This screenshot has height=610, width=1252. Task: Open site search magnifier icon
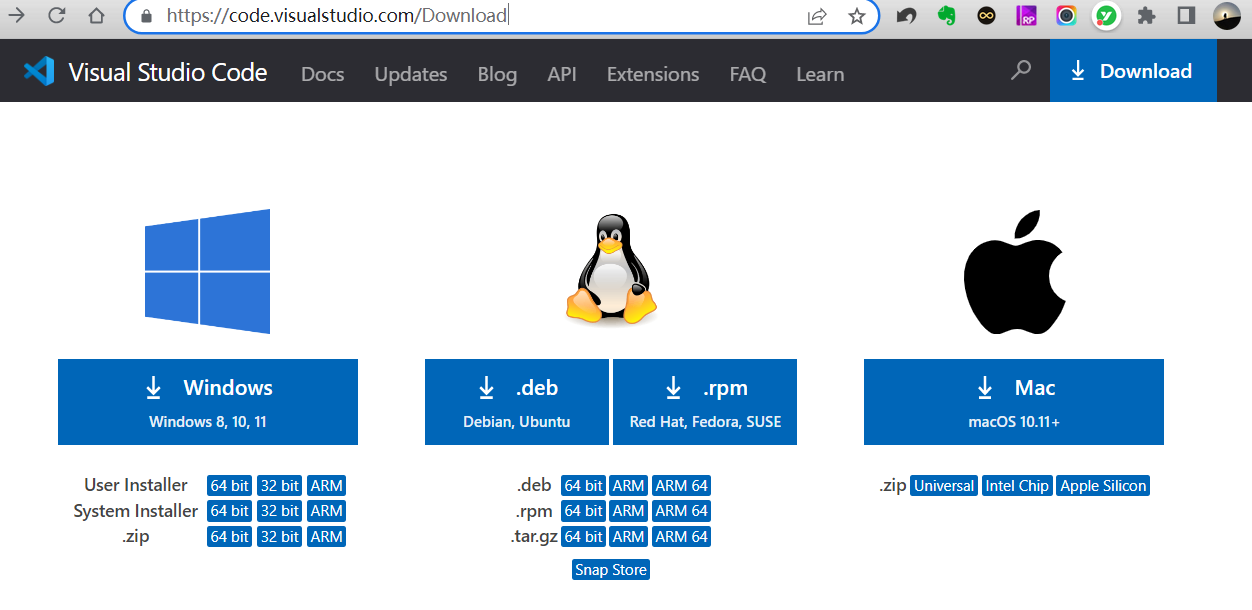coord(1021,71)
